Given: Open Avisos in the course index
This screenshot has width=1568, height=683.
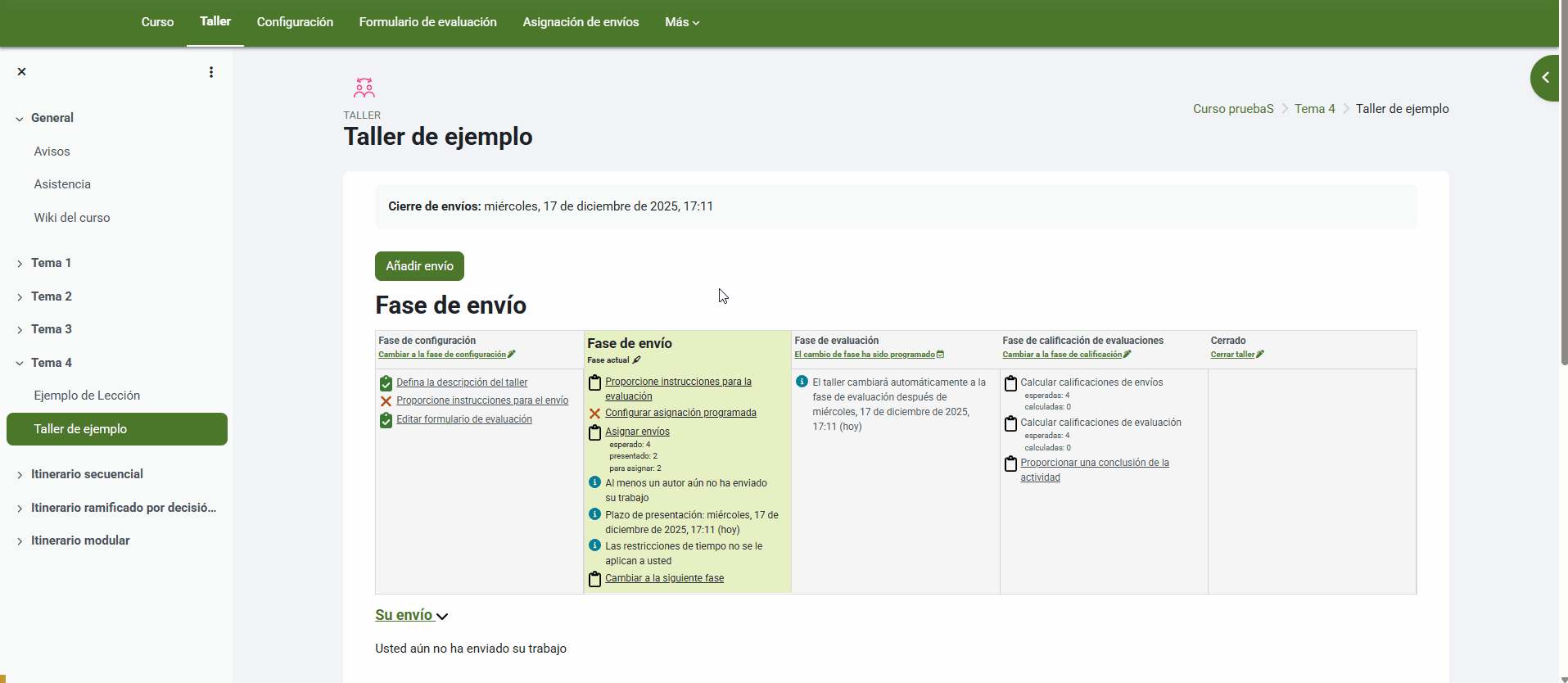Looking at the screenshot, I should pos(52,152).
